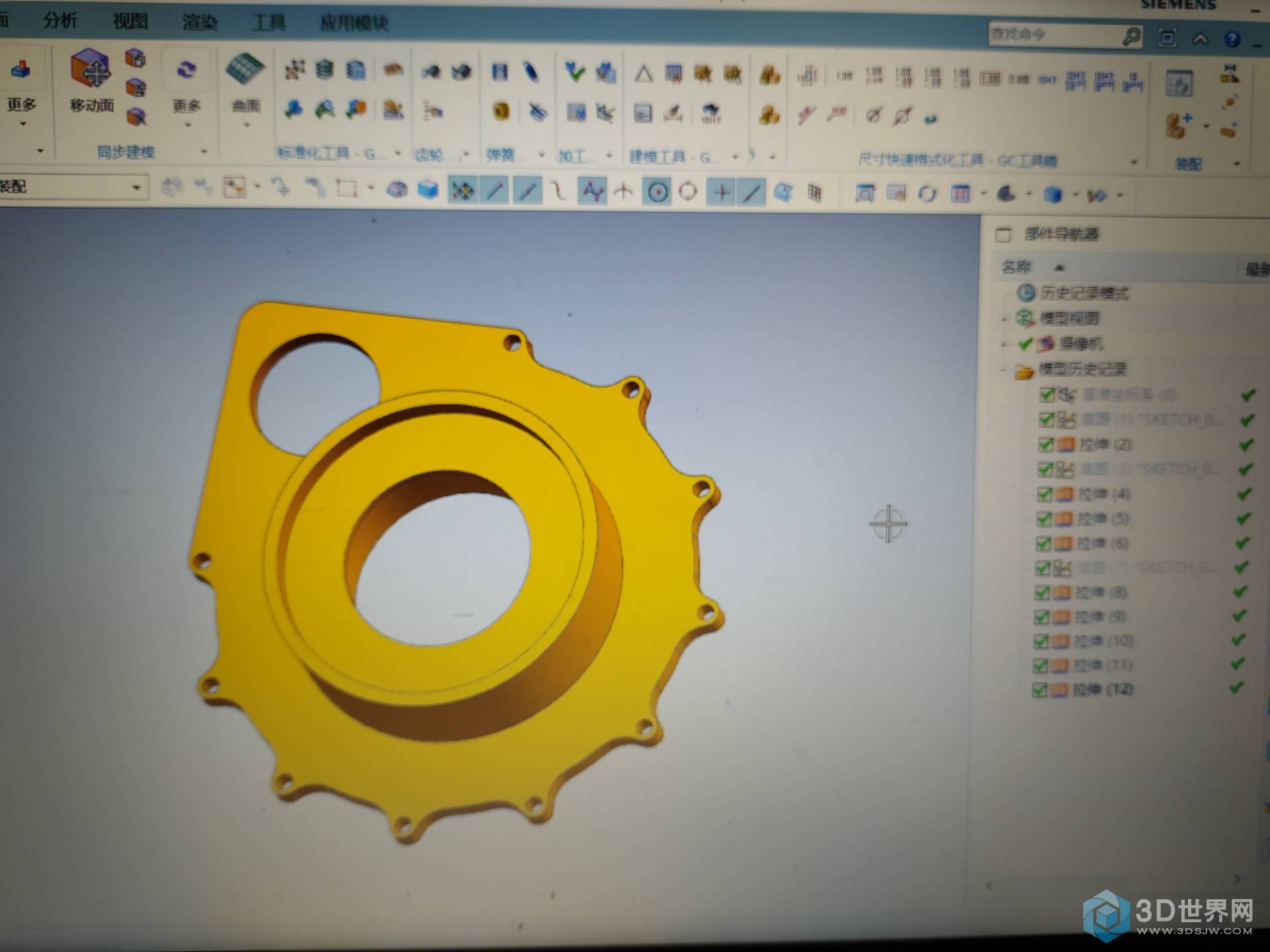Sort by the 名称 column header
The width and height of the screenshot is (1270, 952).
(x=1016, y=267)
